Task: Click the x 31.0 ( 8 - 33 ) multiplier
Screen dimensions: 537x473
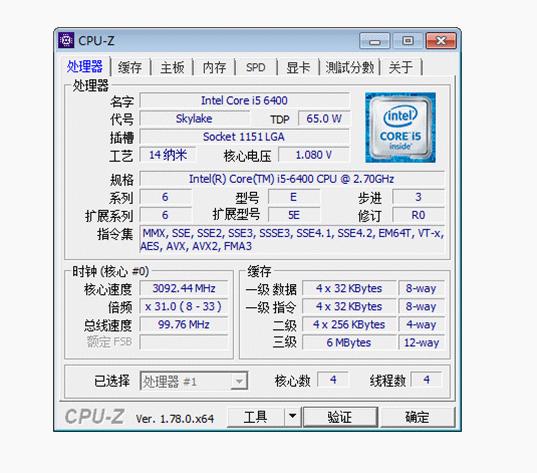Action: click(x=184, y=306)
